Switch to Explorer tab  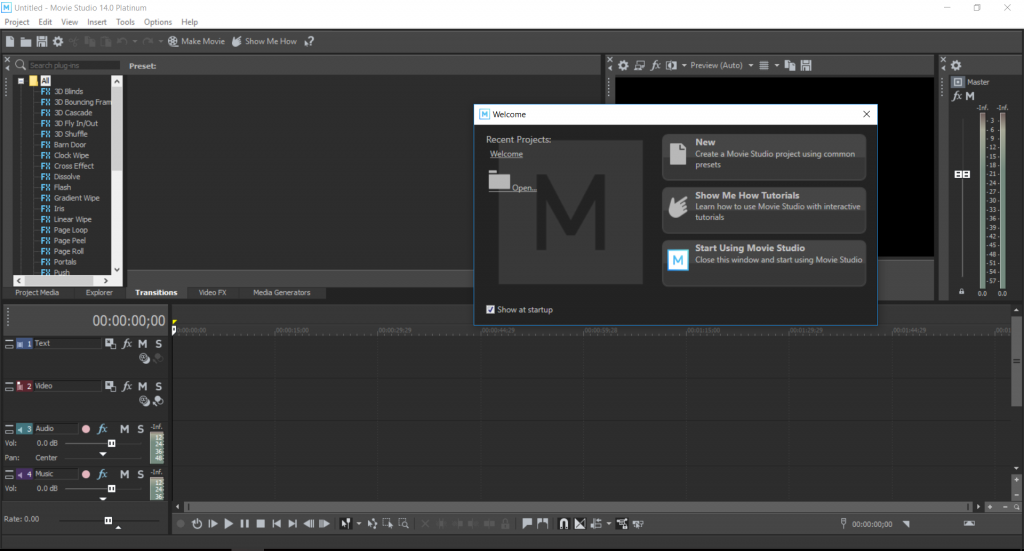click(x=99, y=292)
